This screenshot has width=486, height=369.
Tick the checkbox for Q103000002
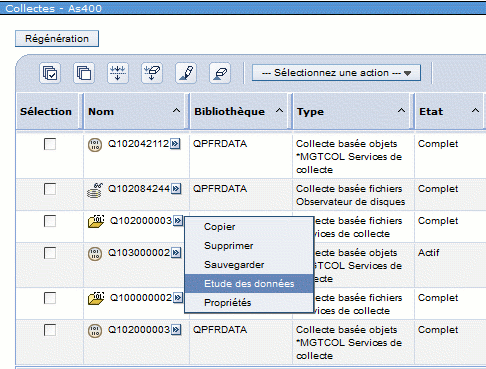pyautogui.click(x=50, y=253)
